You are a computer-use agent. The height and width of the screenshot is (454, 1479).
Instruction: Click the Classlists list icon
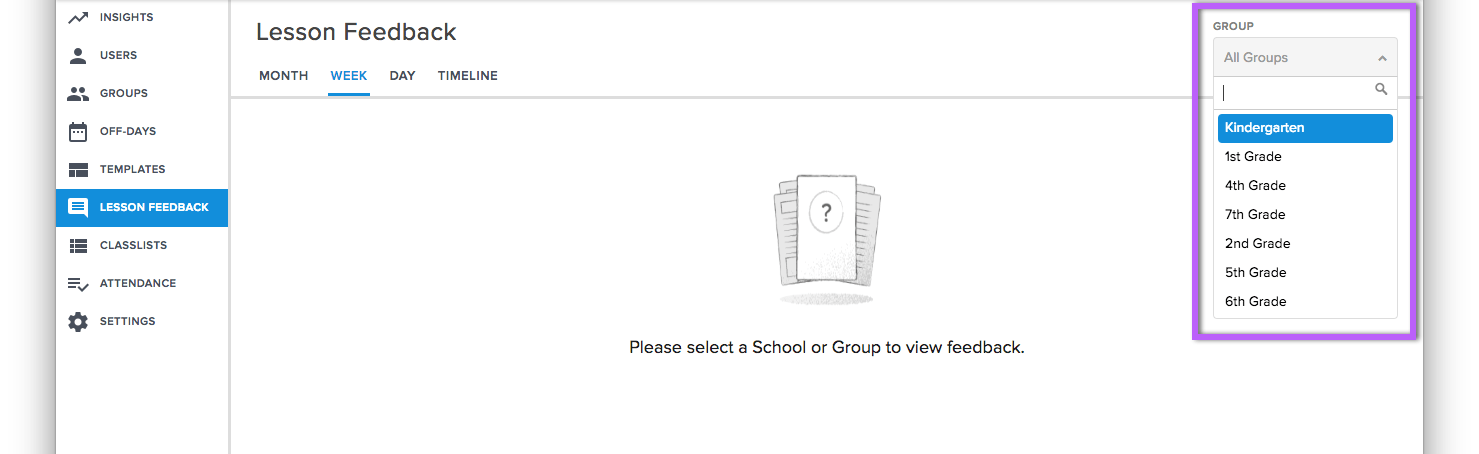pyautogui.click(x=78, y=245)
